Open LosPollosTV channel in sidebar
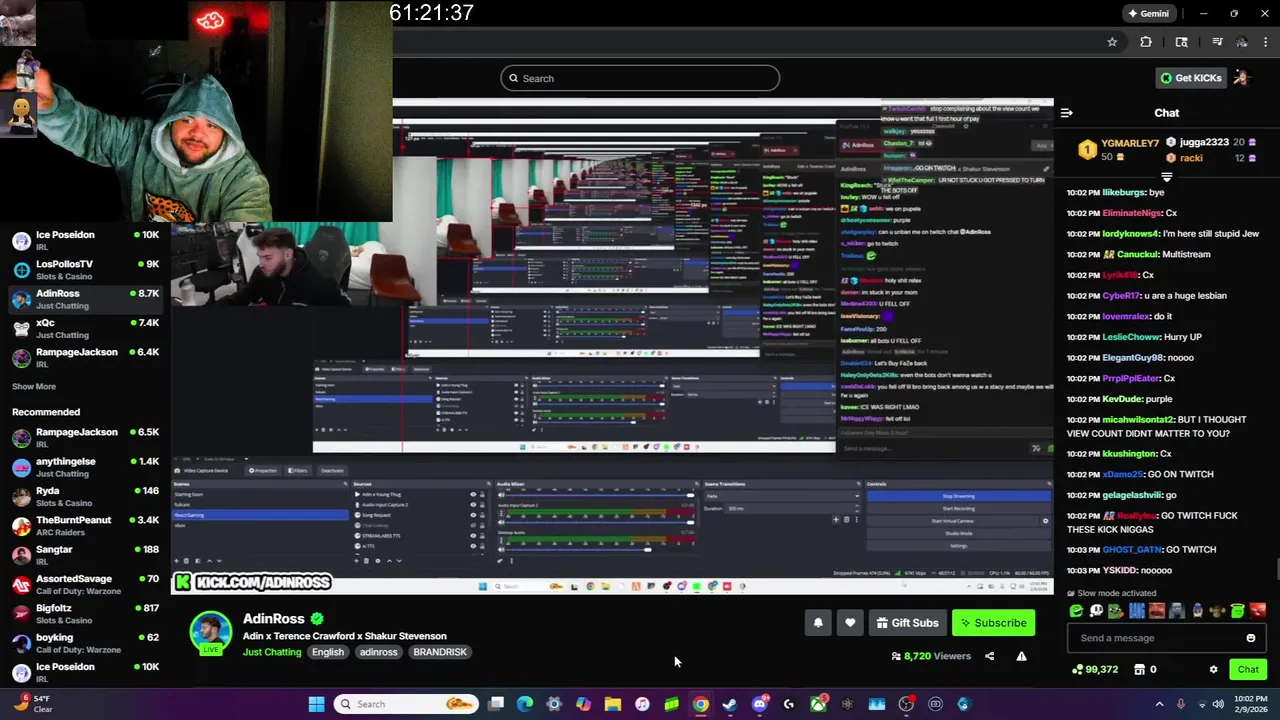Viewport: 1280px width, 720px height. pyautogui.click(x=85, y=269)
